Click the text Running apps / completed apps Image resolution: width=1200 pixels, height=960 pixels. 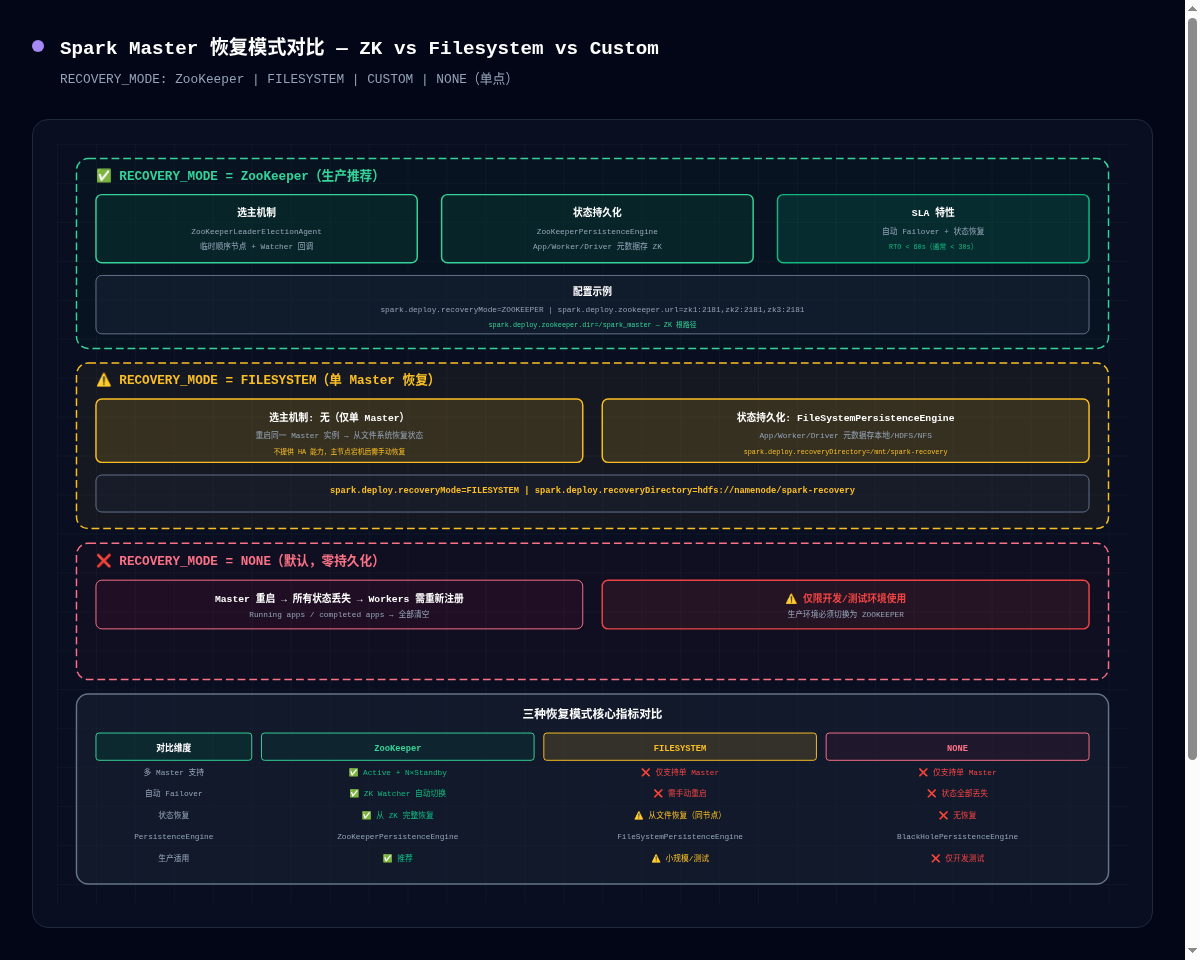point(316,615)
